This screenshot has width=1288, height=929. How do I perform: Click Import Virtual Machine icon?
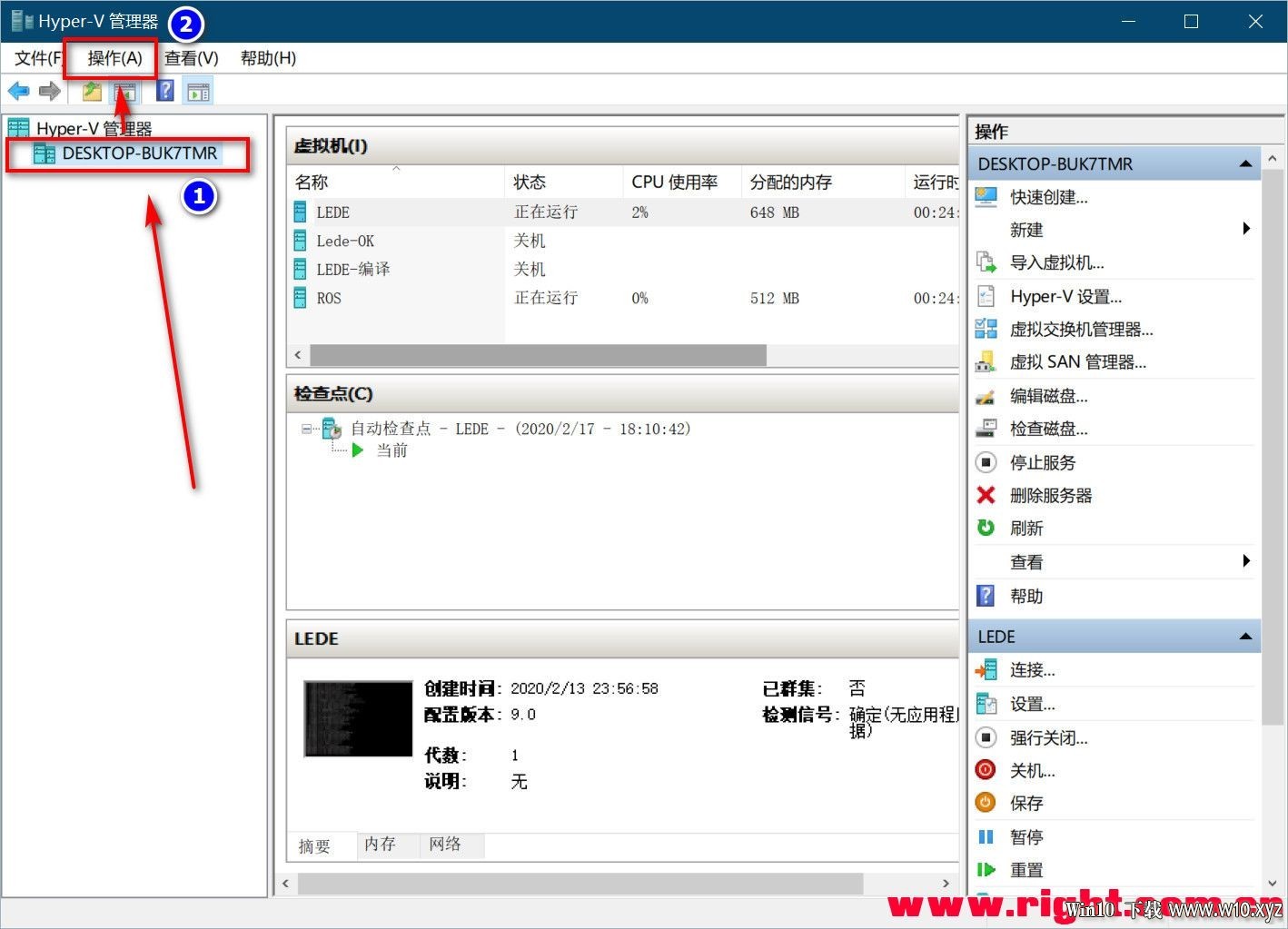[x=986, y=262]
